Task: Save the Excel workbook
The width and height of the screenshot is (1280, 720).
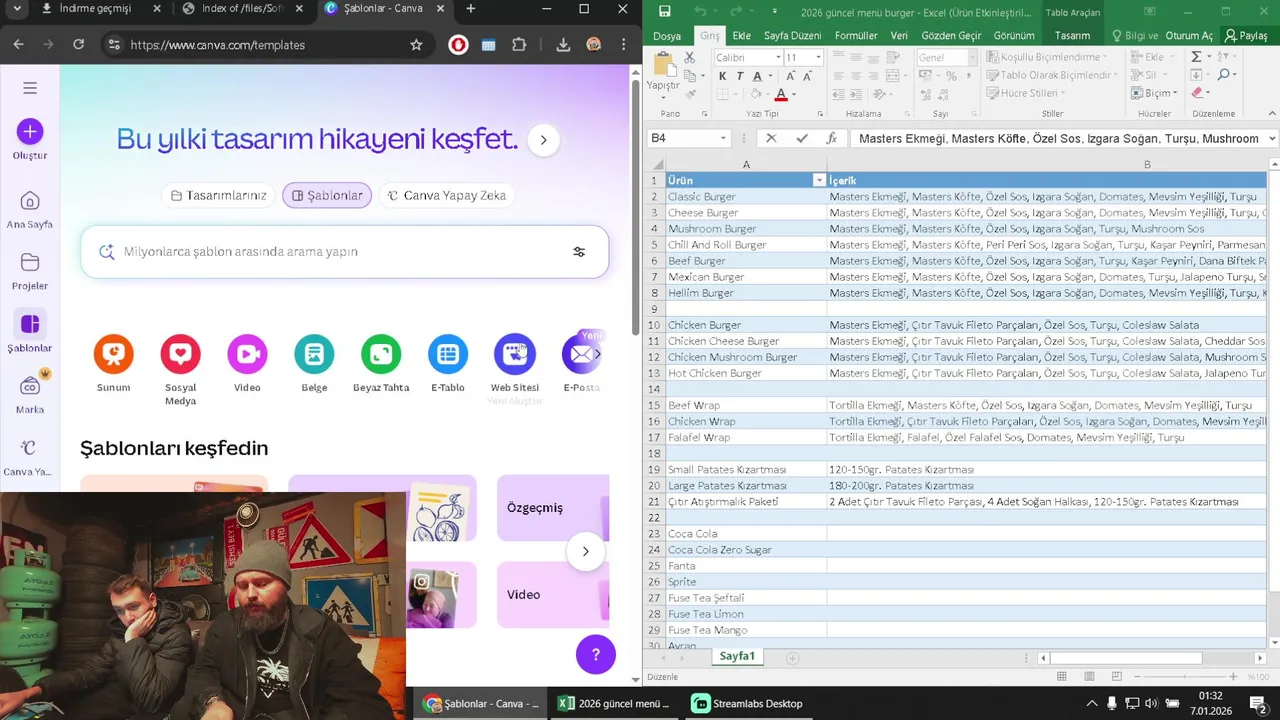Action: pyautogui.click(x=664, y=11)
